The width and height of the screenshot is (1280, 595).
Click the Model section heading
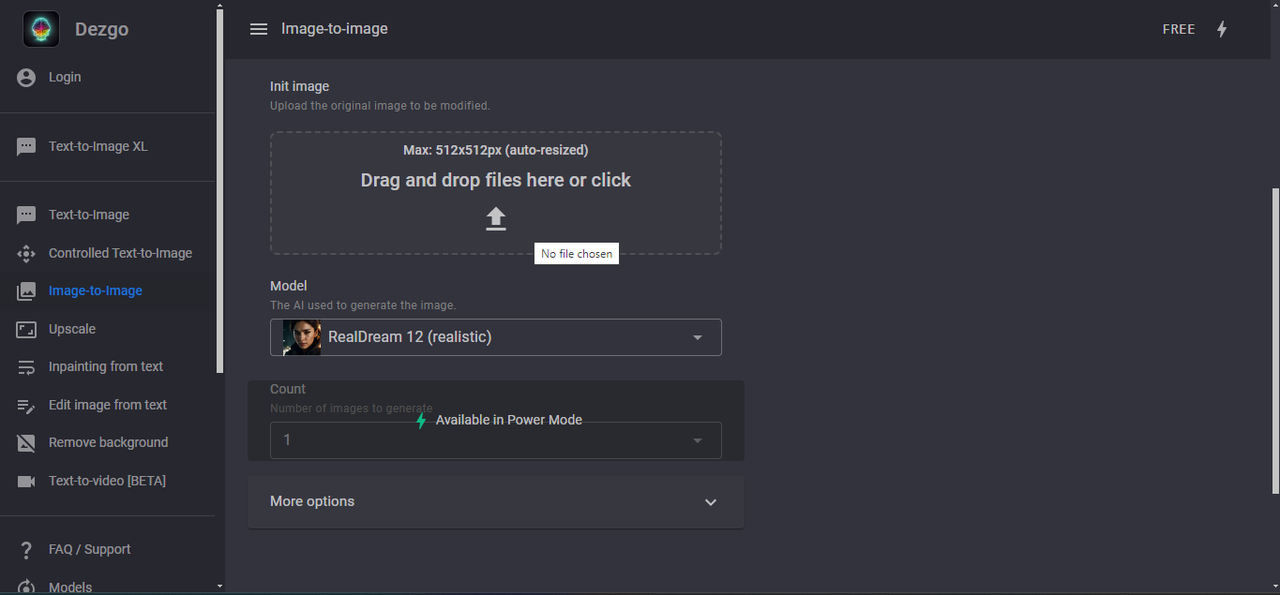pyautogui.click(x=288, y=285)
